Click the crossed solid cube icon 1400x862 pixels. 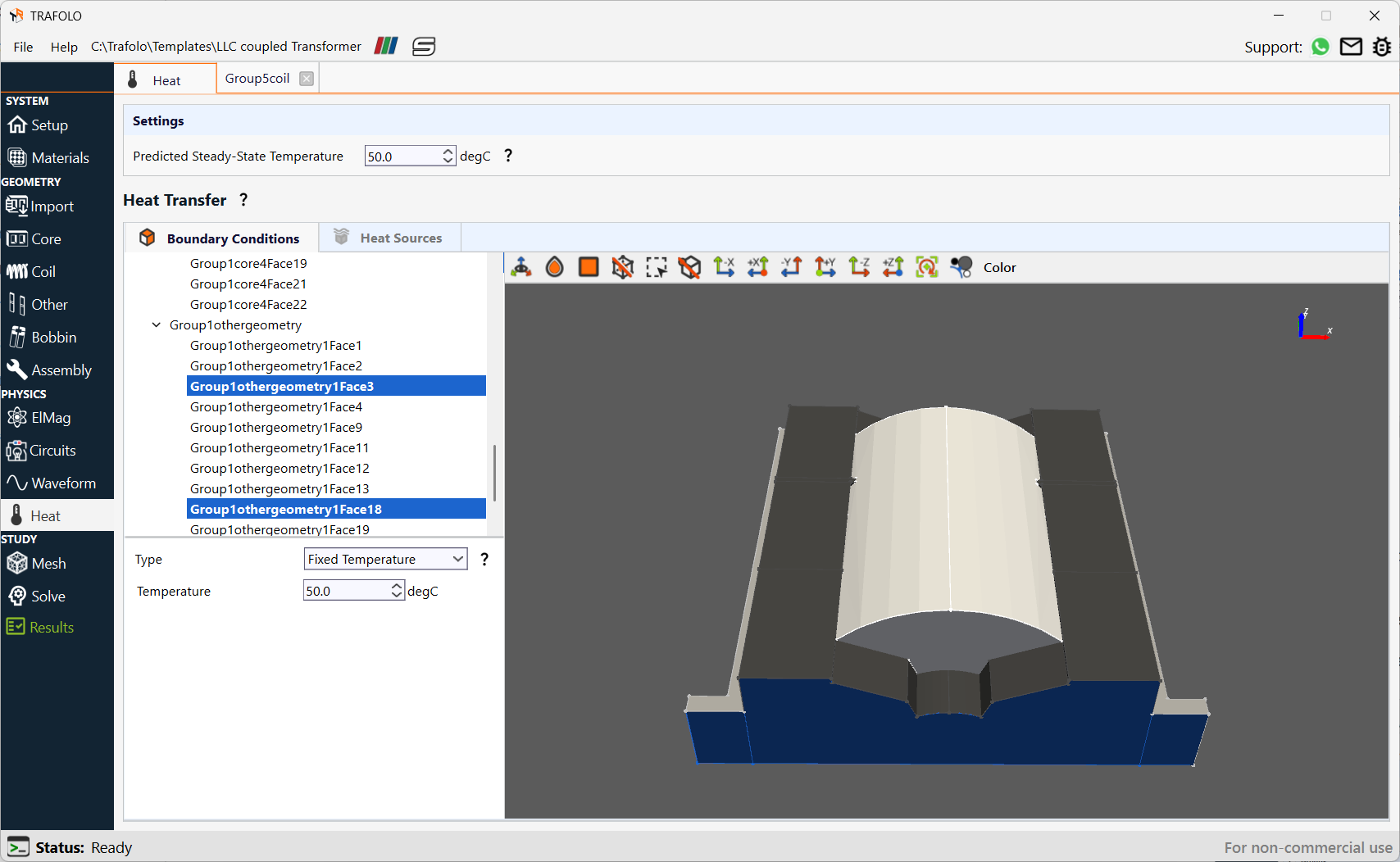(690, 267)
